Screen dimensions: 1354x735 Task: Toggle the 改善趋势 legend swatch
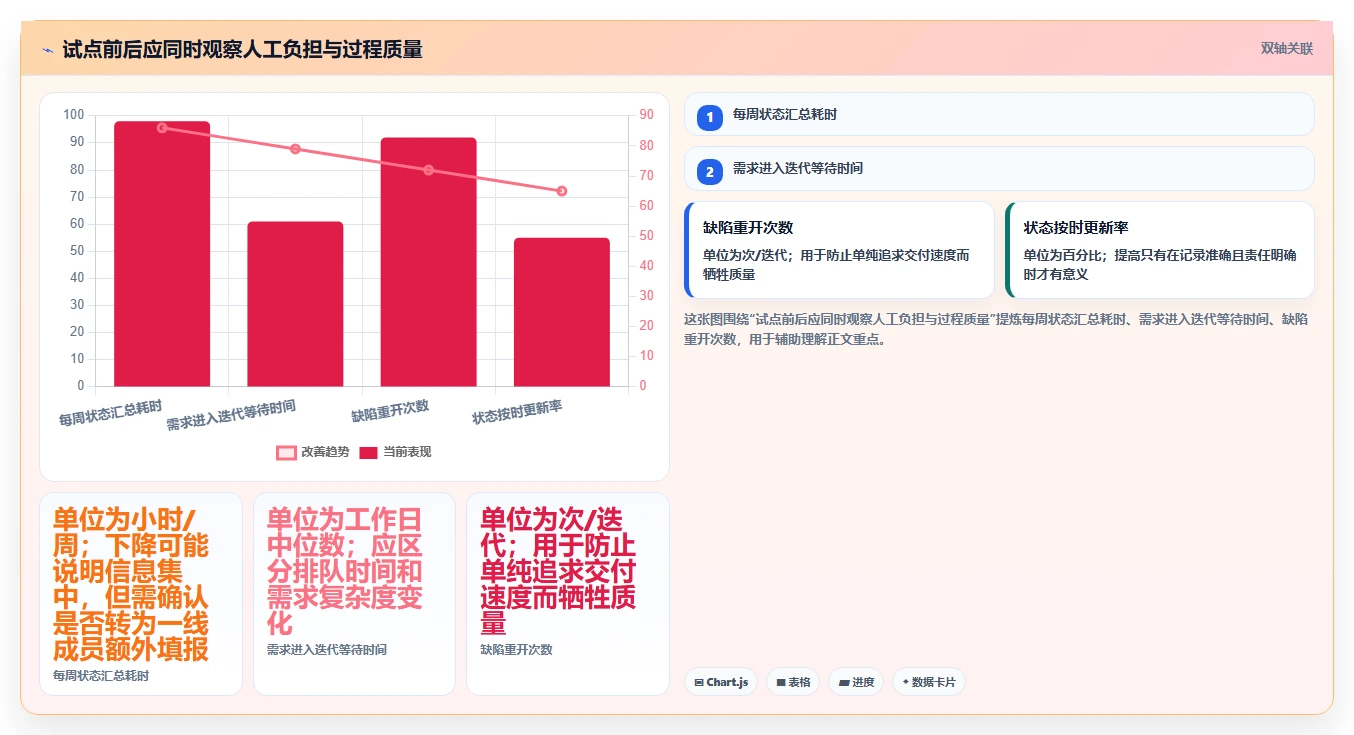point(286,452)
